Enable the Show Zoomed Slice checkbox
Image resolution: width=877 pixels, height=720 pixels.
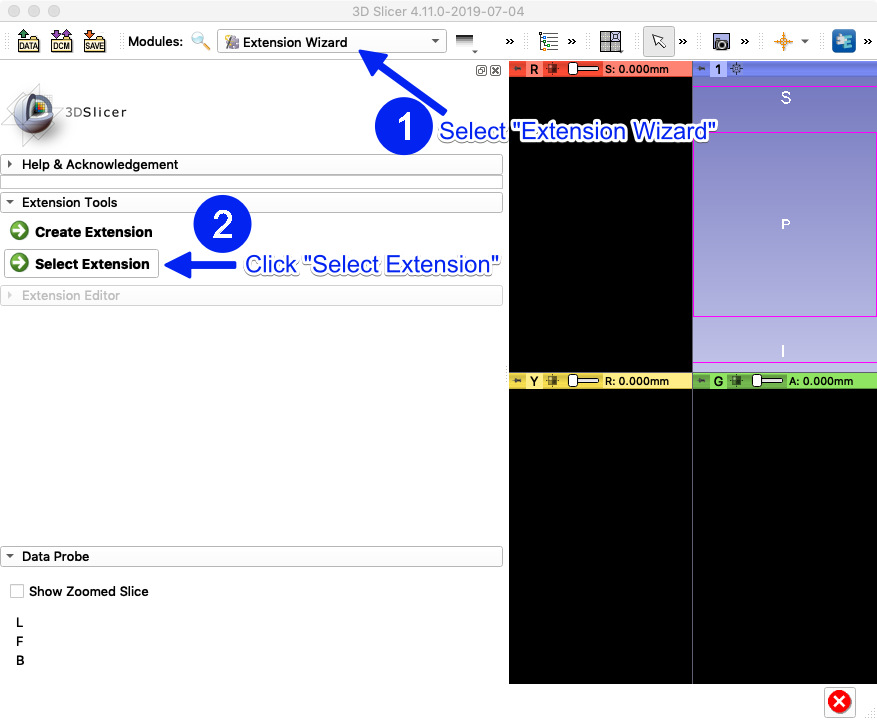coord(17,591)
